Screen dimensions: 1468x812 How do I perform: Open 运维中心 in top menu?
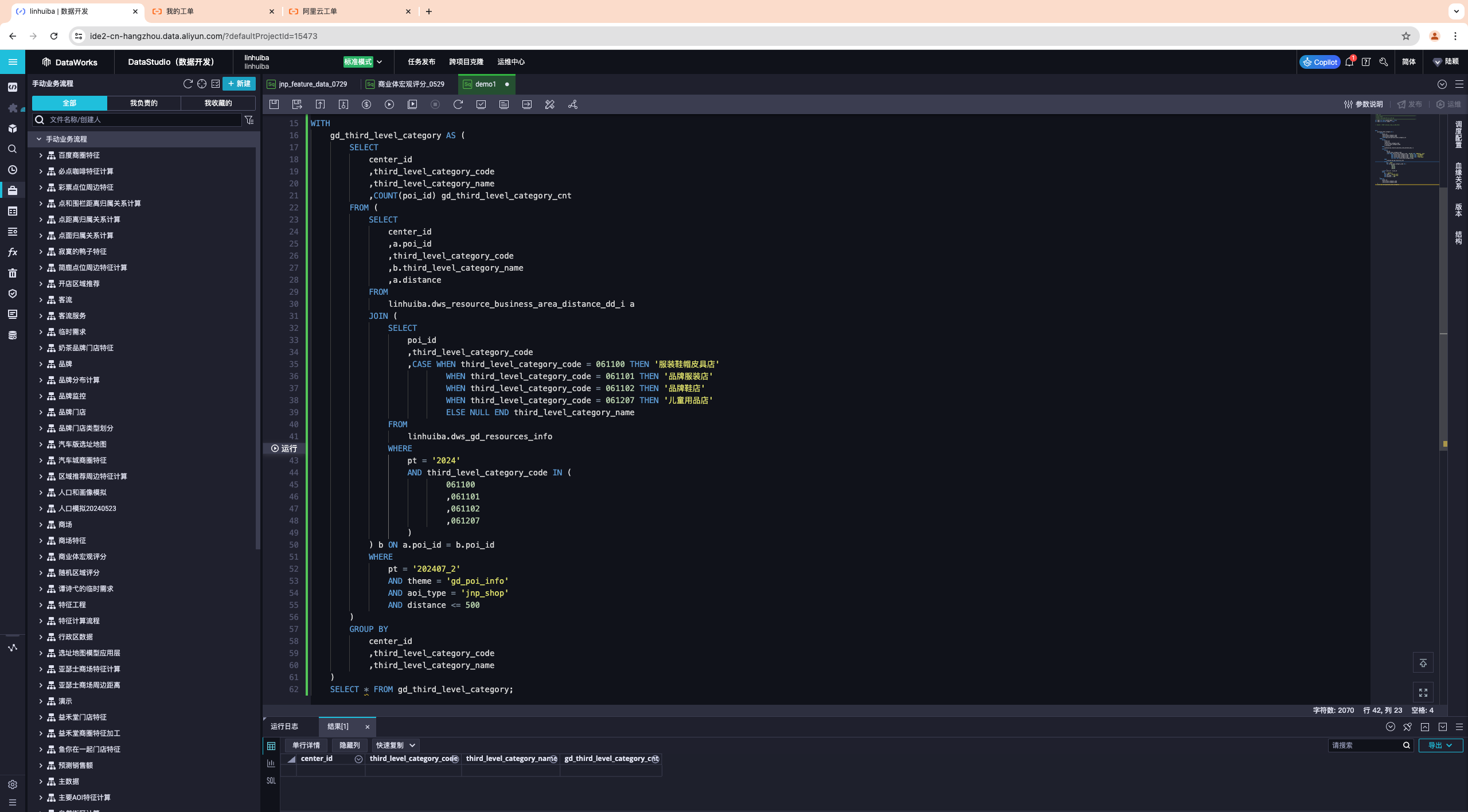point(511,62)
